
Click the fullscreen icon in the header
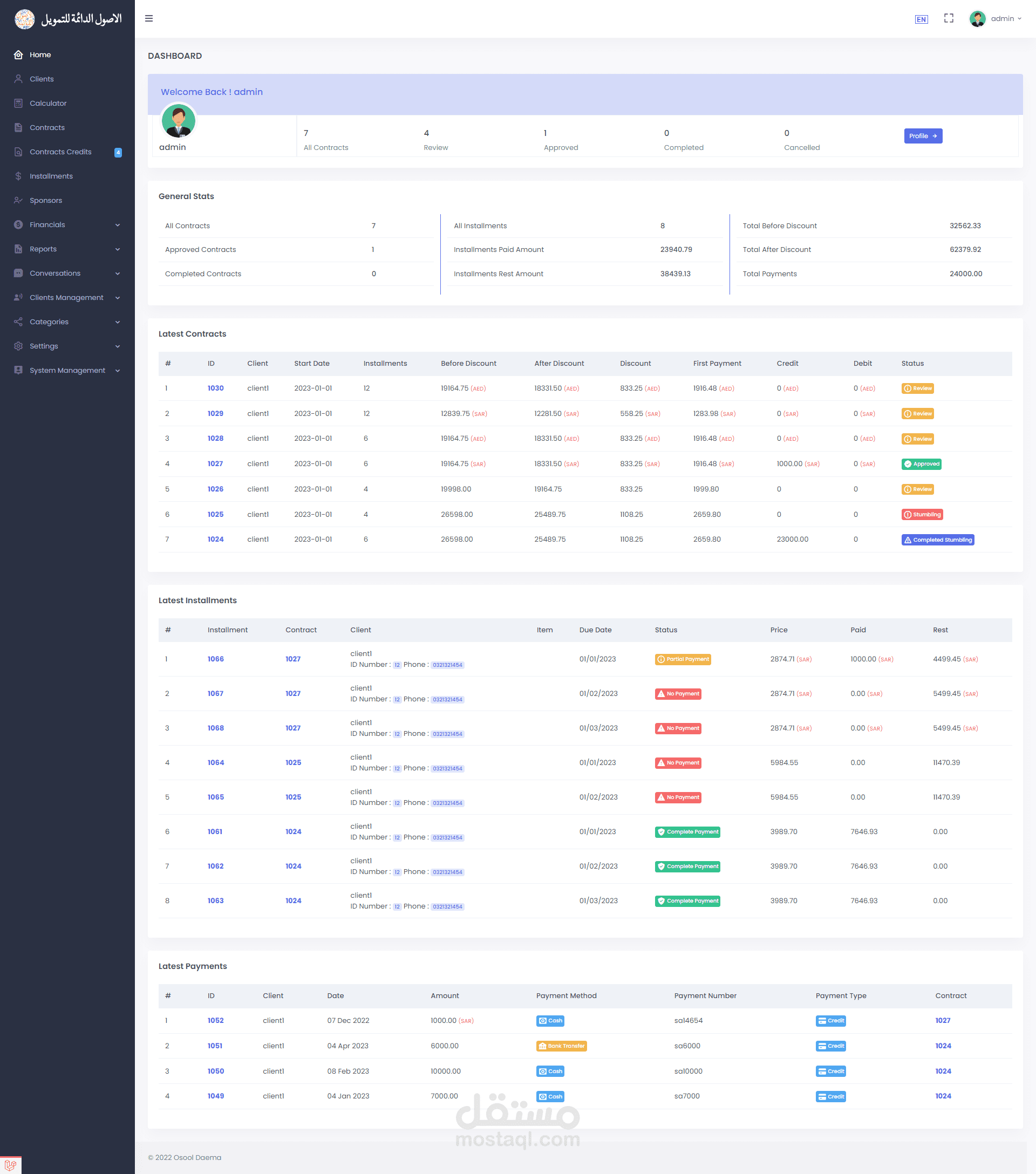[x=949, y=18]
